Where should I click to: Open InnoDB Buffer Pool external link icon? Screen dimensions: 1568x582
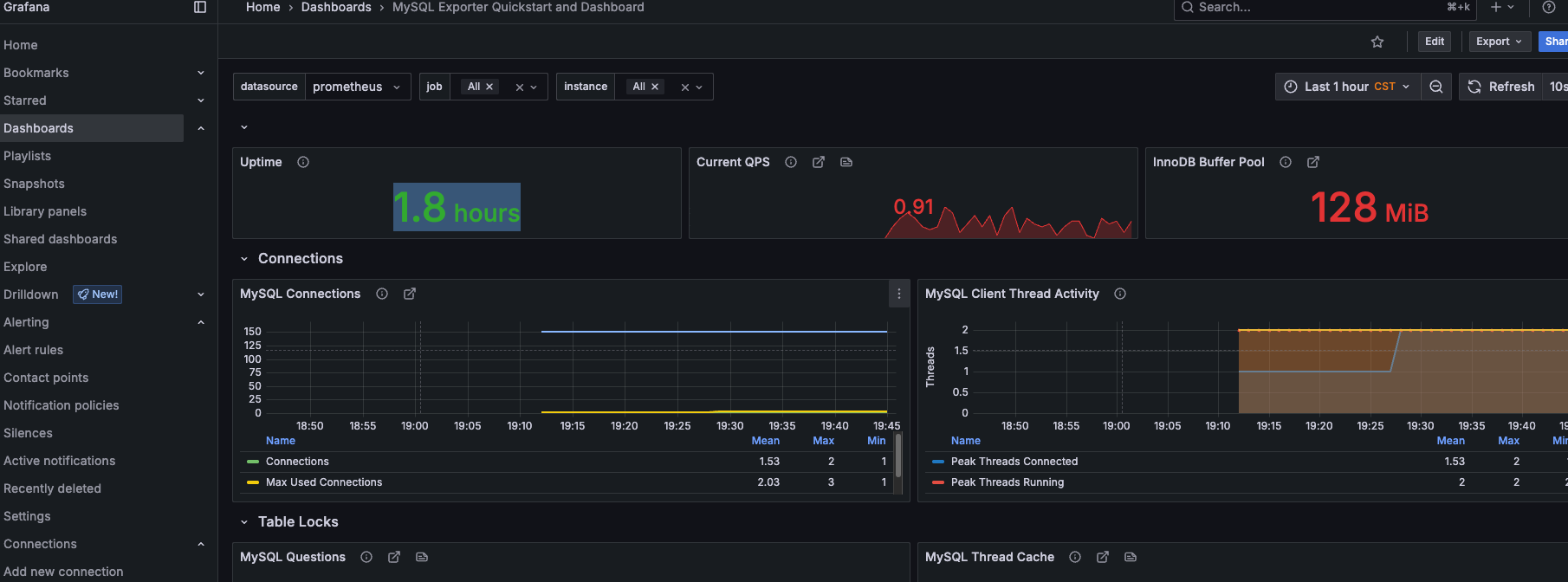1313,162
